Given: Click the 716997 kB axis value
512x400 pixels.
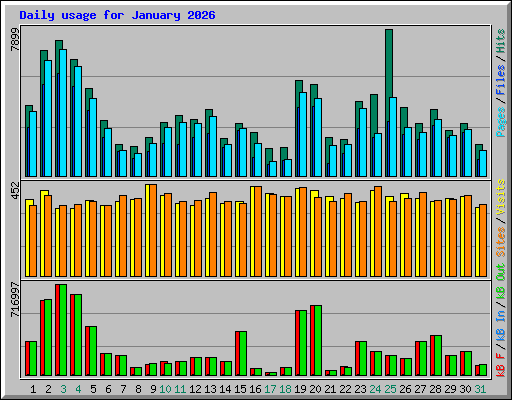Looking at the screenshot, I should (15, 300).
